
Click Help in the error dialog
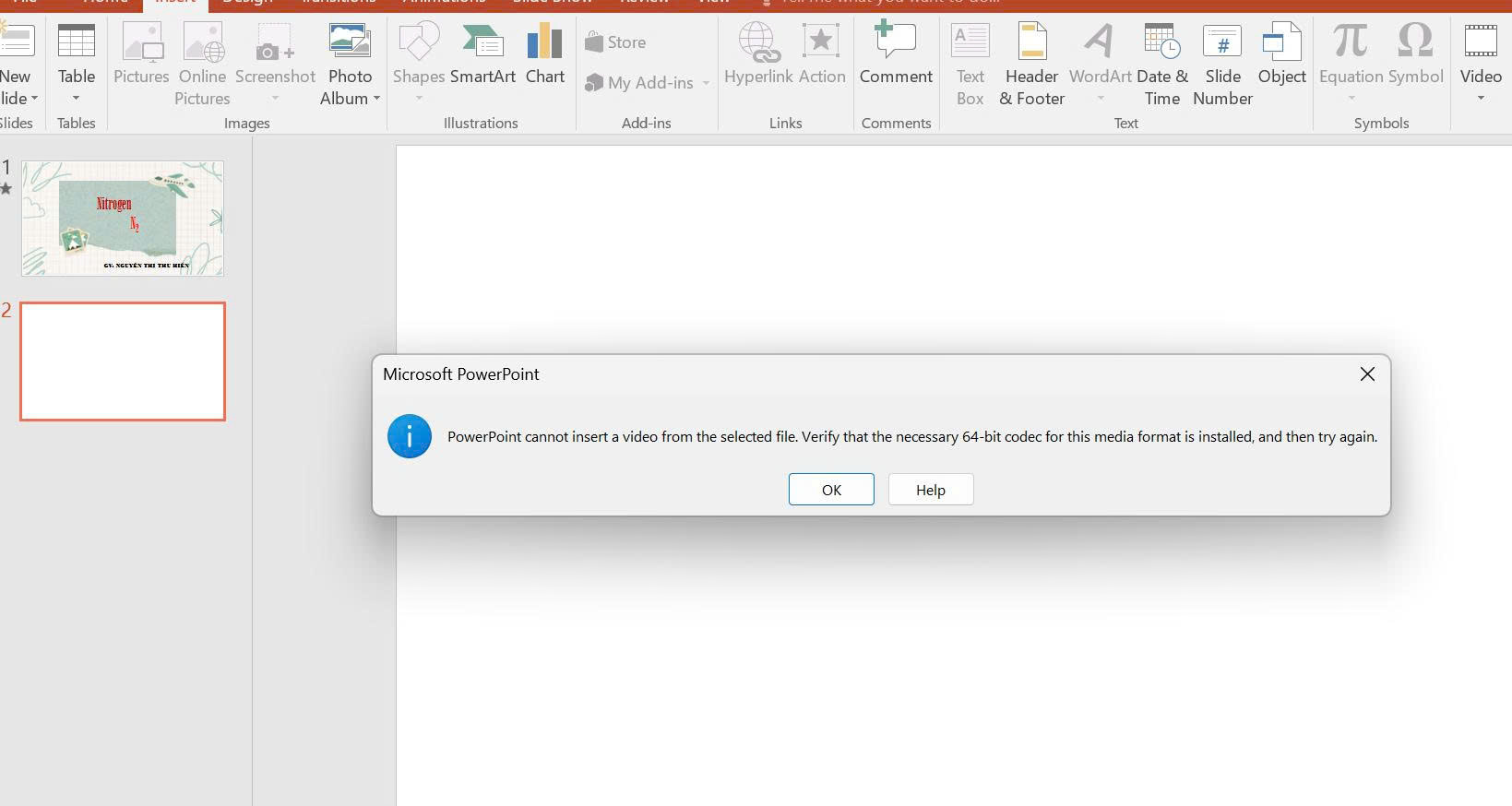(931, 490)
